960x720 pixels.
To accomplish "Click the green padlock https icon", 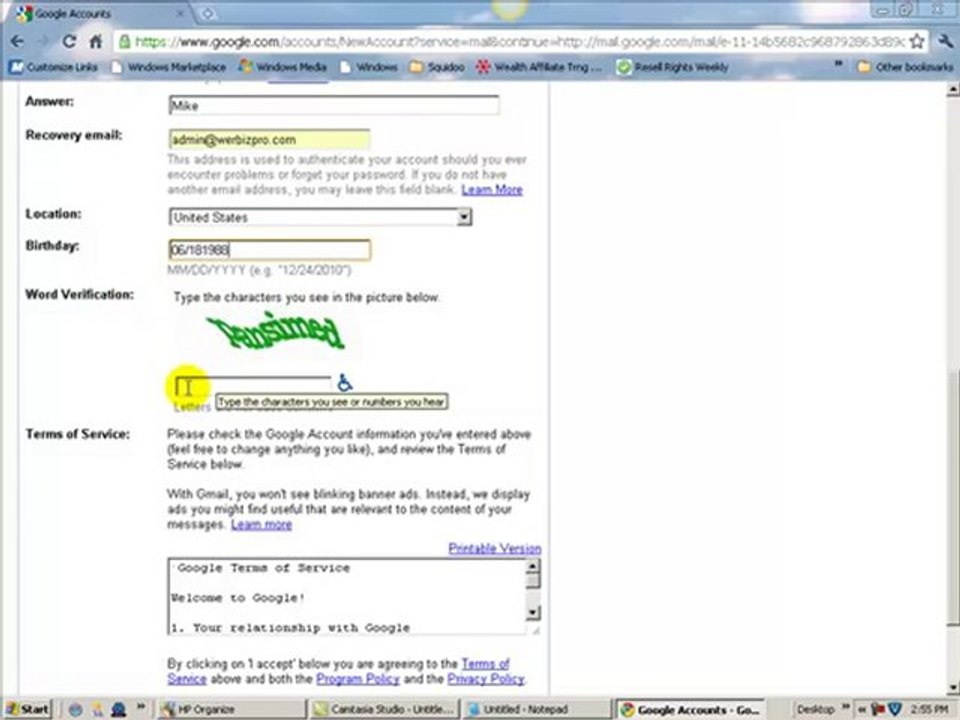I will click(124, 42).
